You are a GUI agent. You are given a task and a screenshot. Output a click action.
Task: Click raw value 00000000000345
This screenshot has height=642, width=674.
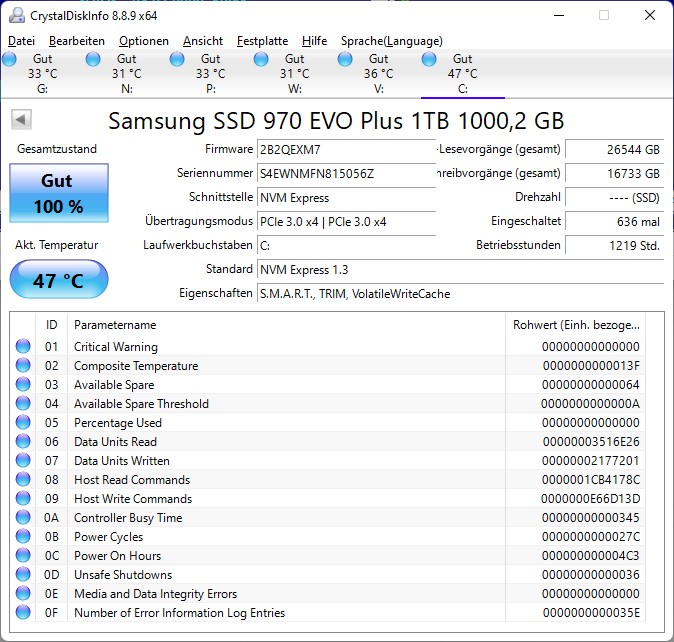pyautogui.click(x=591, y=518)
